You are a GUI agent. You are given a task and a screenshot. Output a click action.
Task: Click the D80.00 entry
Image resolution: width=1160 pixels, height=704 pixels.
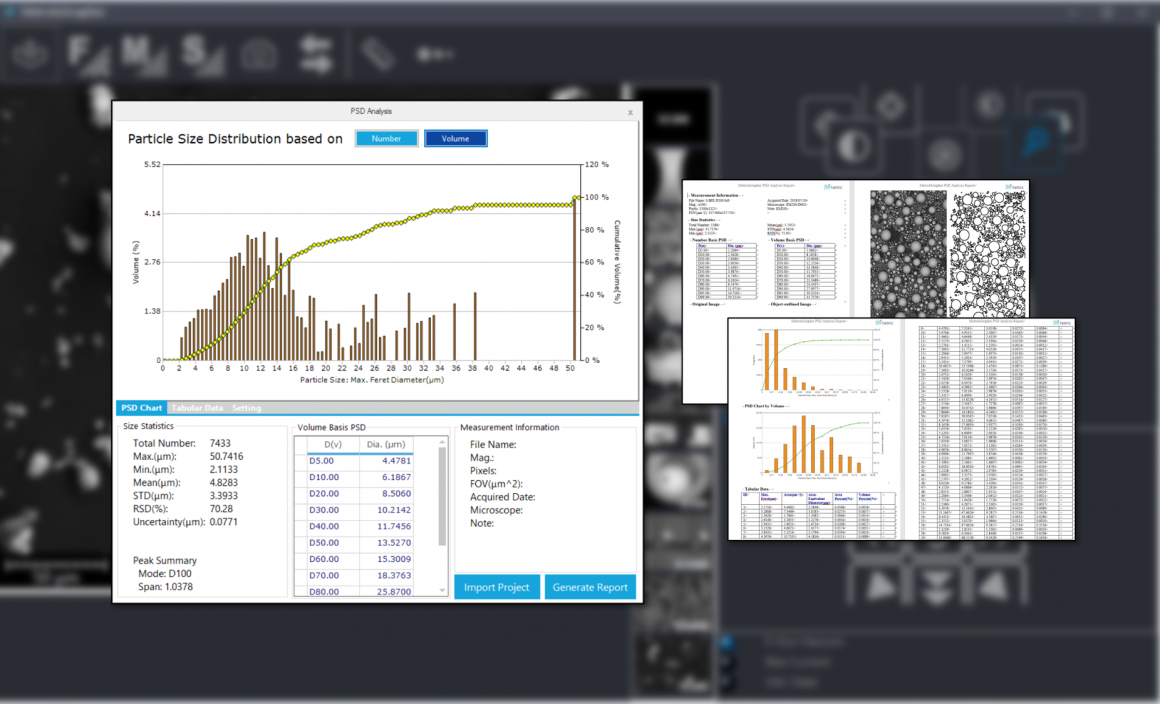(324, 592)
